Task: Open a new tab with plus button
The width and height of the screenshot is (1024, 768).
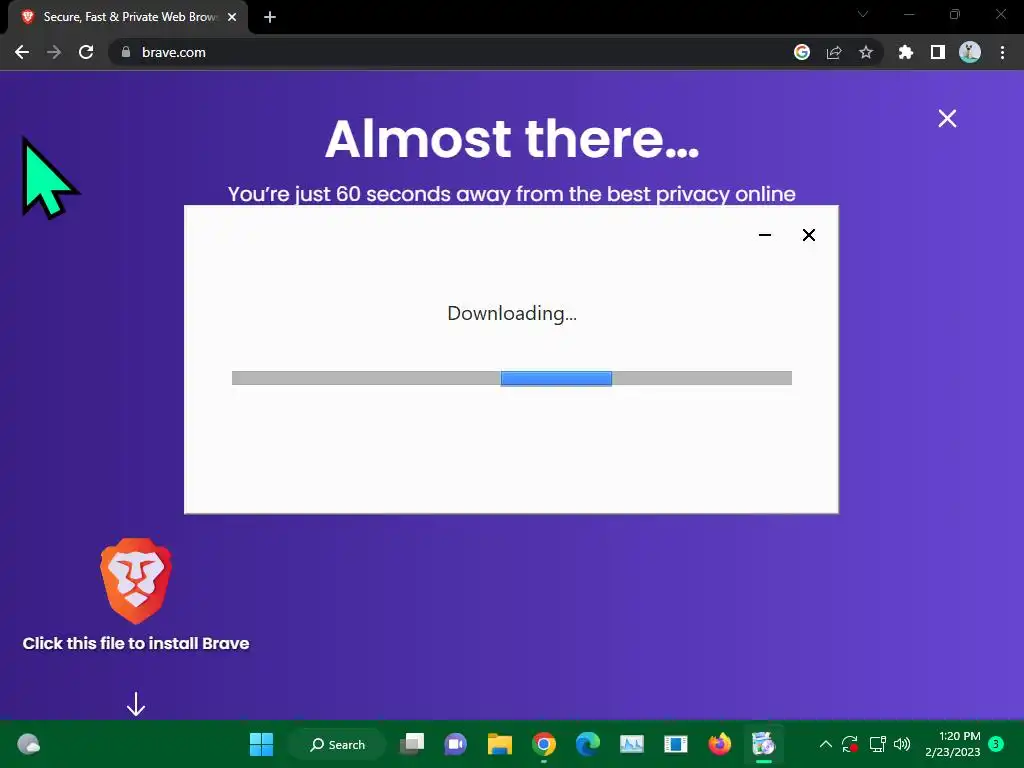Action: (270, 17)
